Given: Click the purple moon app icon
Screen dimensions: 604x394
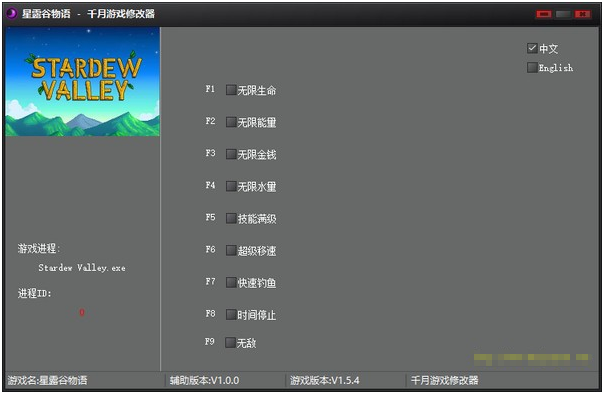Looking at the screenshot, I should pyautogui.click(x=12, y=14).
